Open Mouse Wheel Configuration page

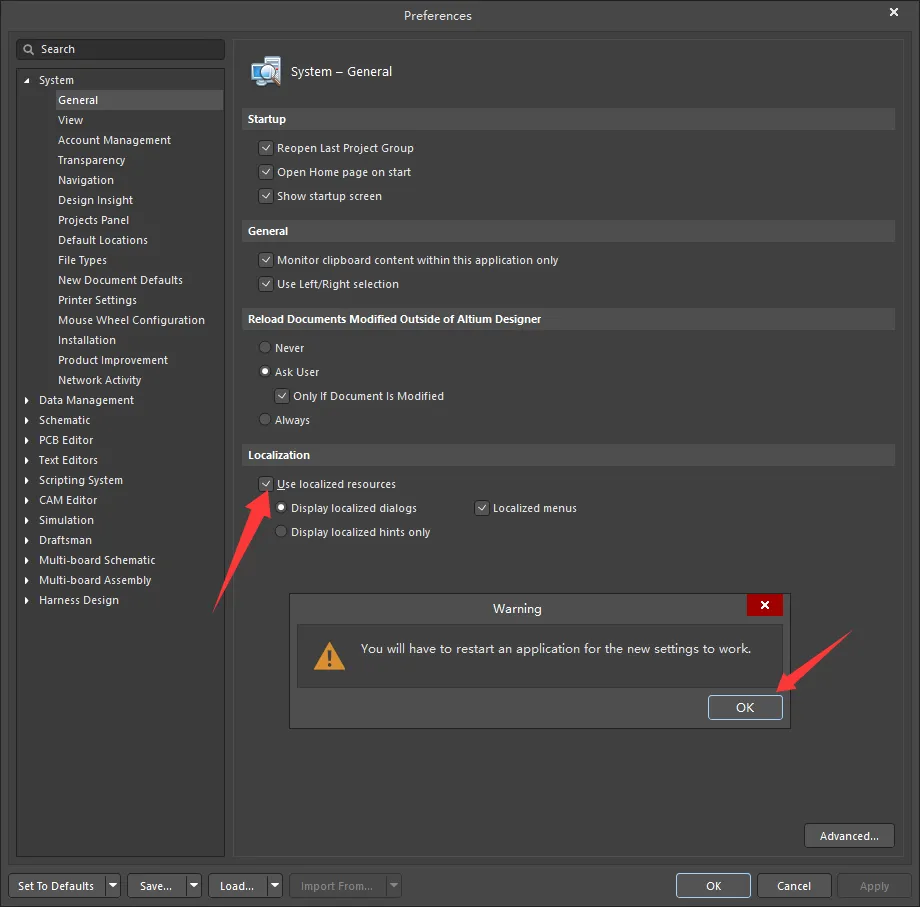pos(131,320)
